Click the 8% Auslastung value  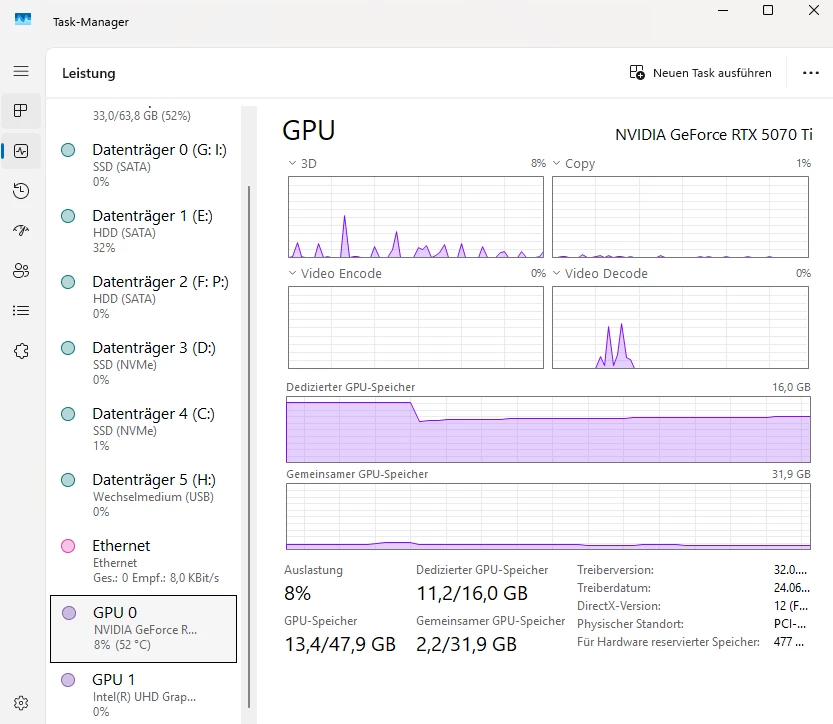[298, 593]
